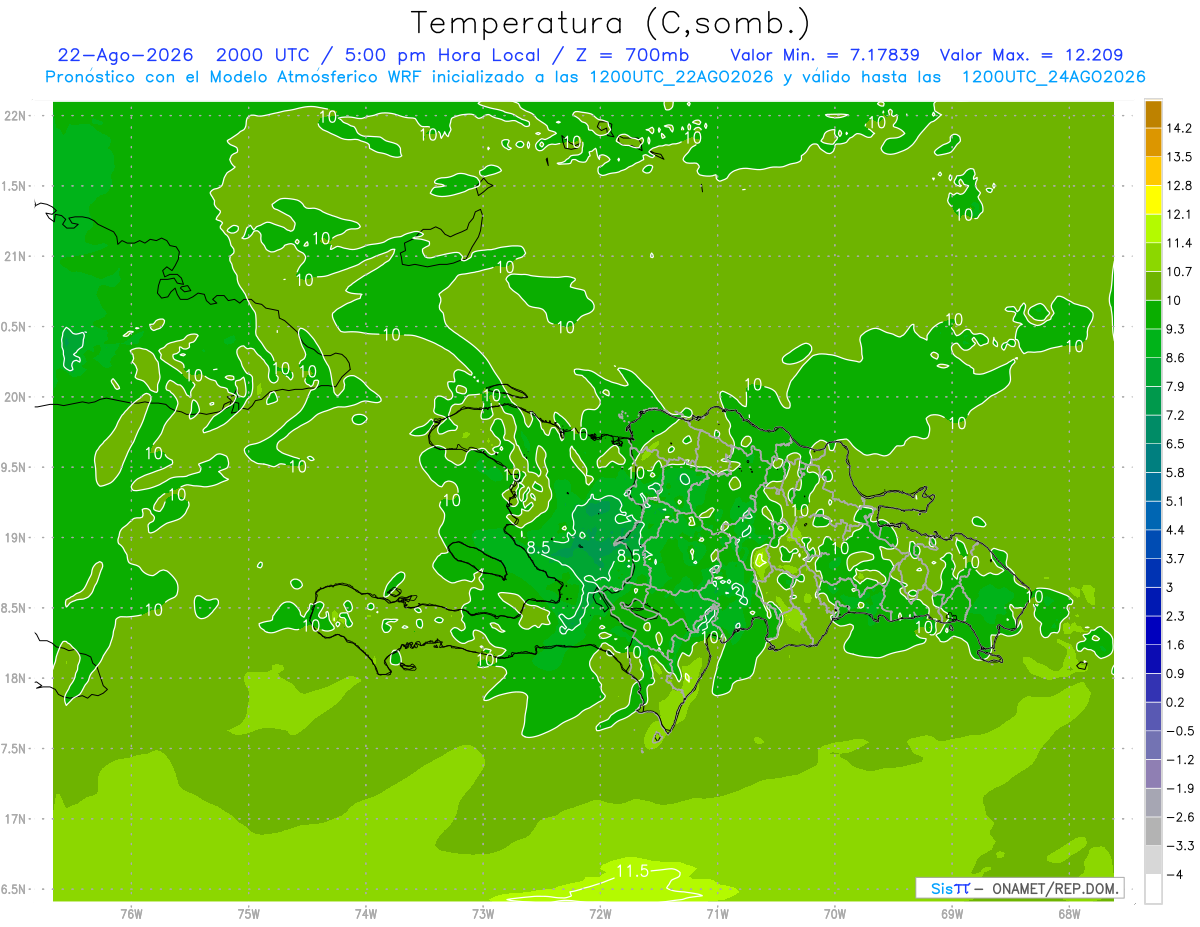This screenshot has height=927, width=1200.
Task: Click the 2.3 value on the color scale
Action: pos(1176,616)
